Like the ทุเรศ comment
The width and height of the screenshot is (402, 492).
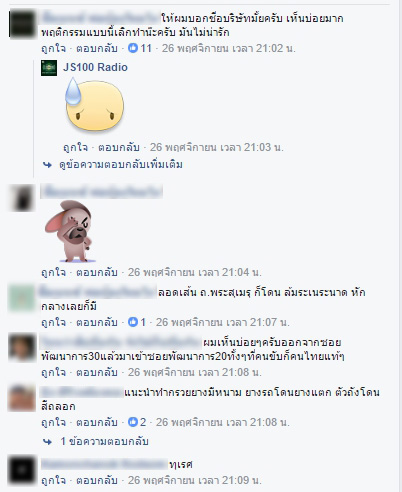click(x=53, y=480)
